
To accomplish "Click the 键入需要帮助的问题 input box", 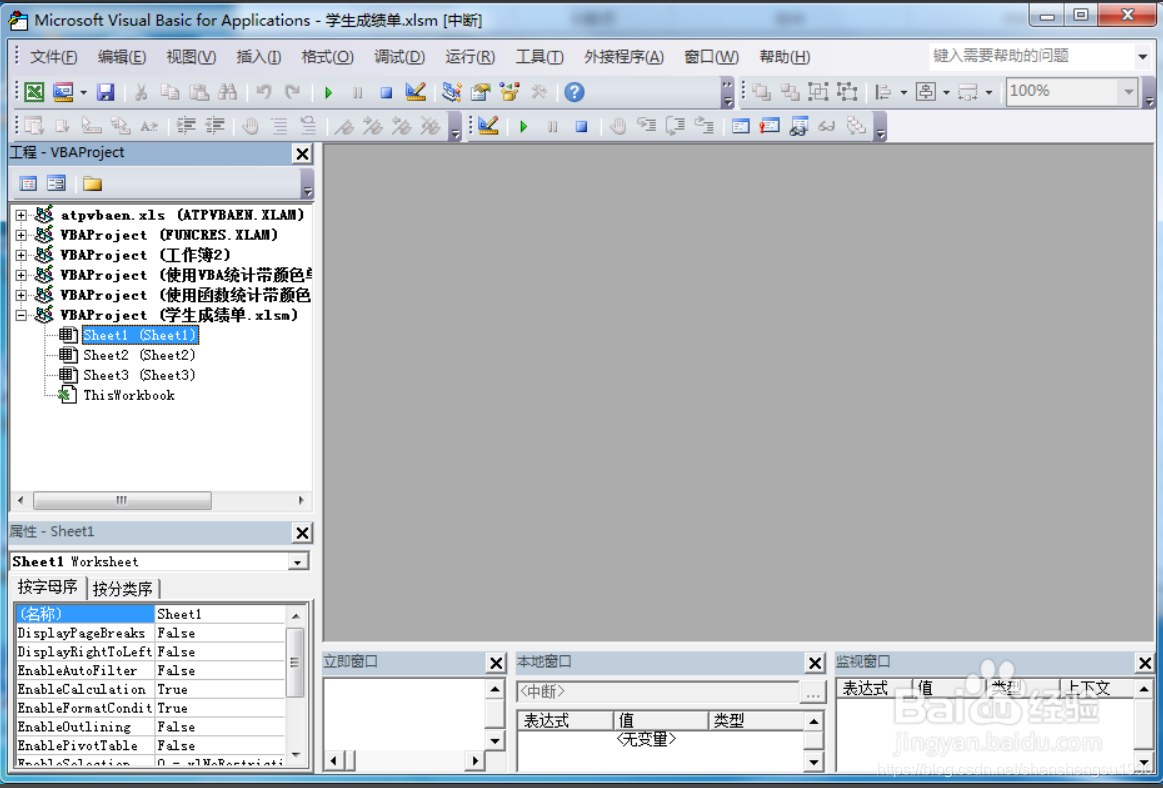I will tap(1031, 56).
